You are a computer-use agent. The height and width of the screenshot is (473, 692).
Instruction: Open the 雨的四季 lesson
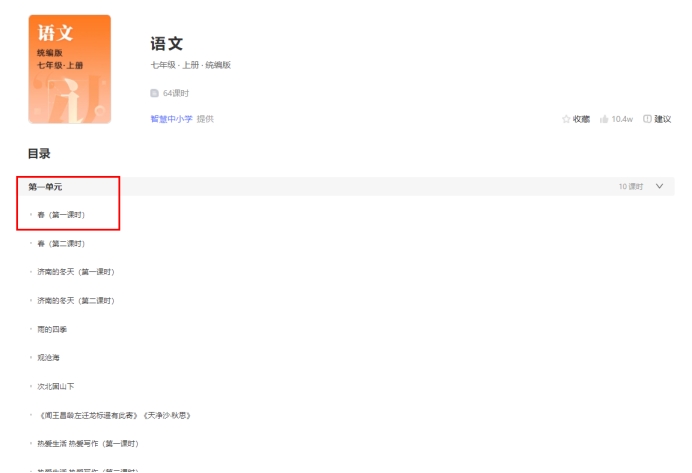52,329
